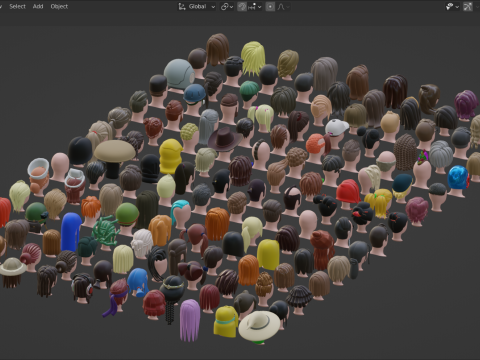This screenshot has height=360, width=480.
Task: Select the long bright blue hair model
Action: point(71,232)
